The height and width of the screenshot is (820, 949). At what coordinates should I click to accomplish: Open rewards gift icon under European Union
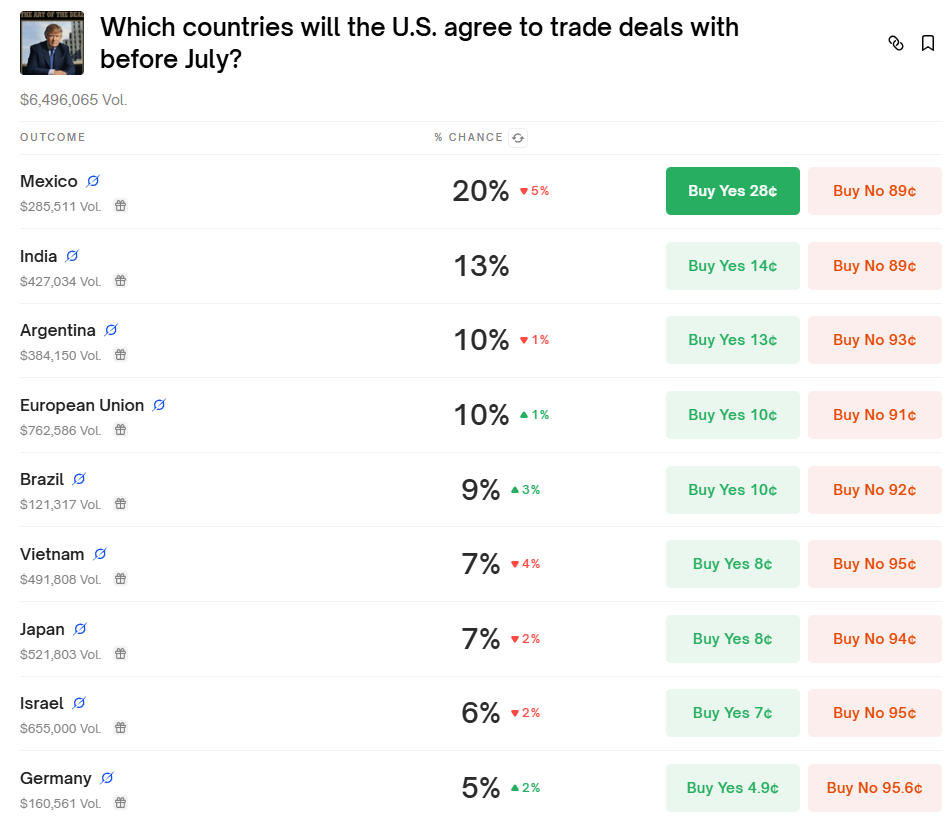click(x=121, y=430)
